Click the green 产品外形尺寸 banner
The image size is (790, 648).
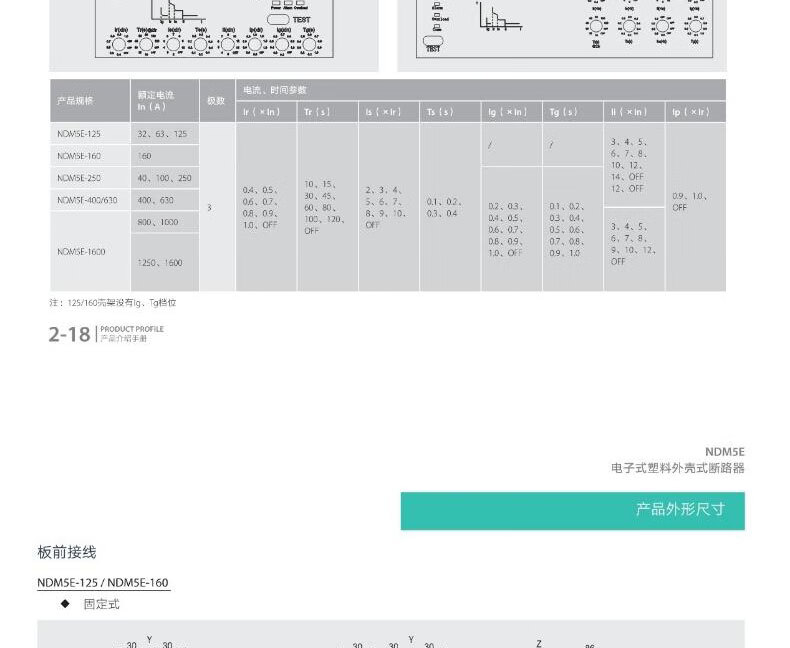pos(572,510)
